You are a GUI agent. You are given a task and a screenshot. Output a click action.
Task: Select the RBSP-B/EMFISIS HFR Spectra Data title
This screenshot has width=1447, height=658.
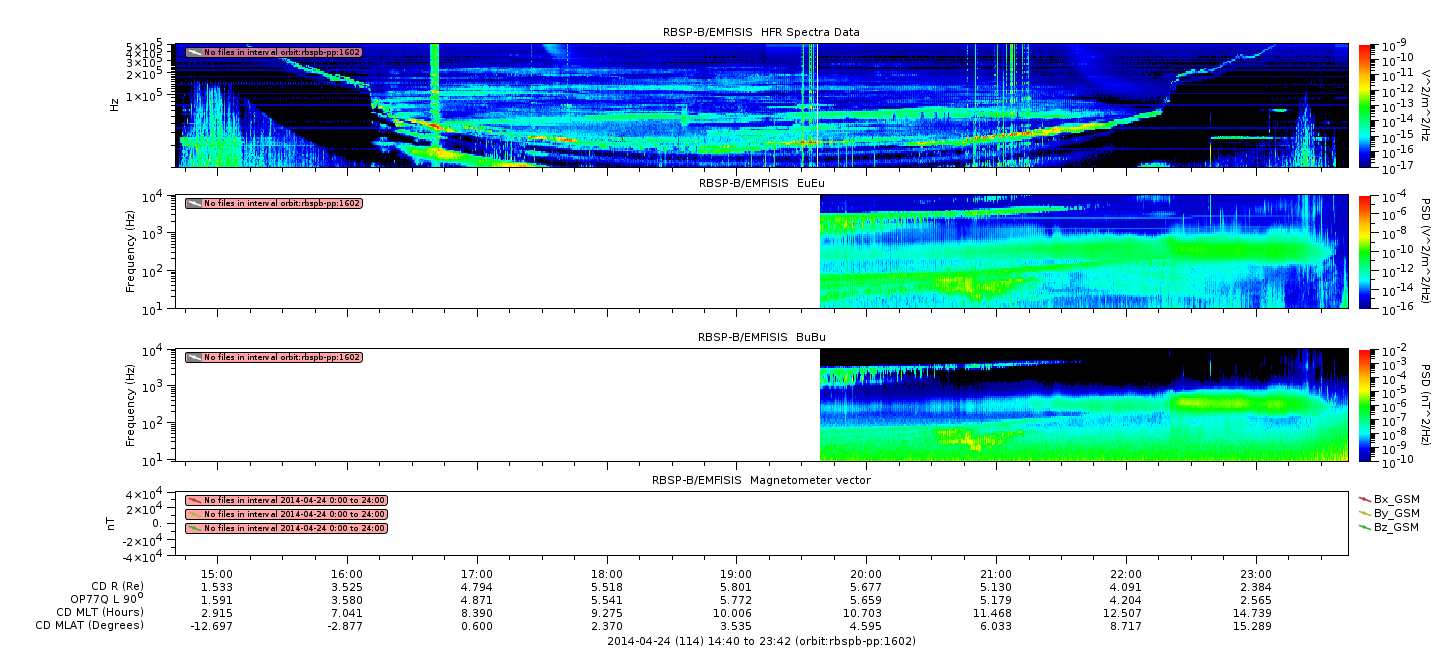tap(761, 32)
